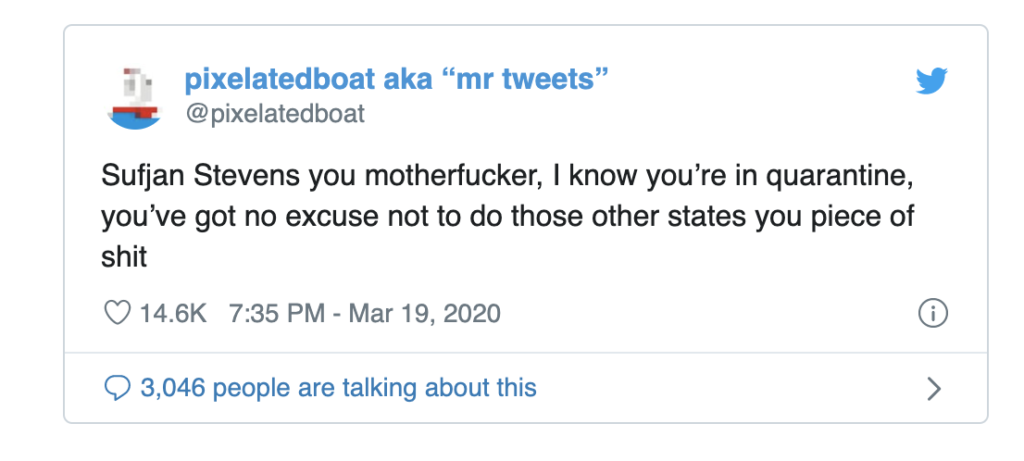
Task: Open the pixelatedboat aka "mr tweets" profile name
Action: pos(397,80)
